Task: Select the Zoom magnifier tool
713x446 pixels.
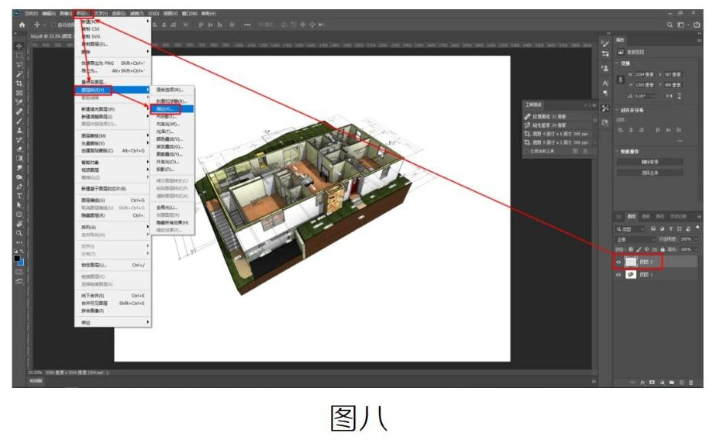Action: (19, 233)
